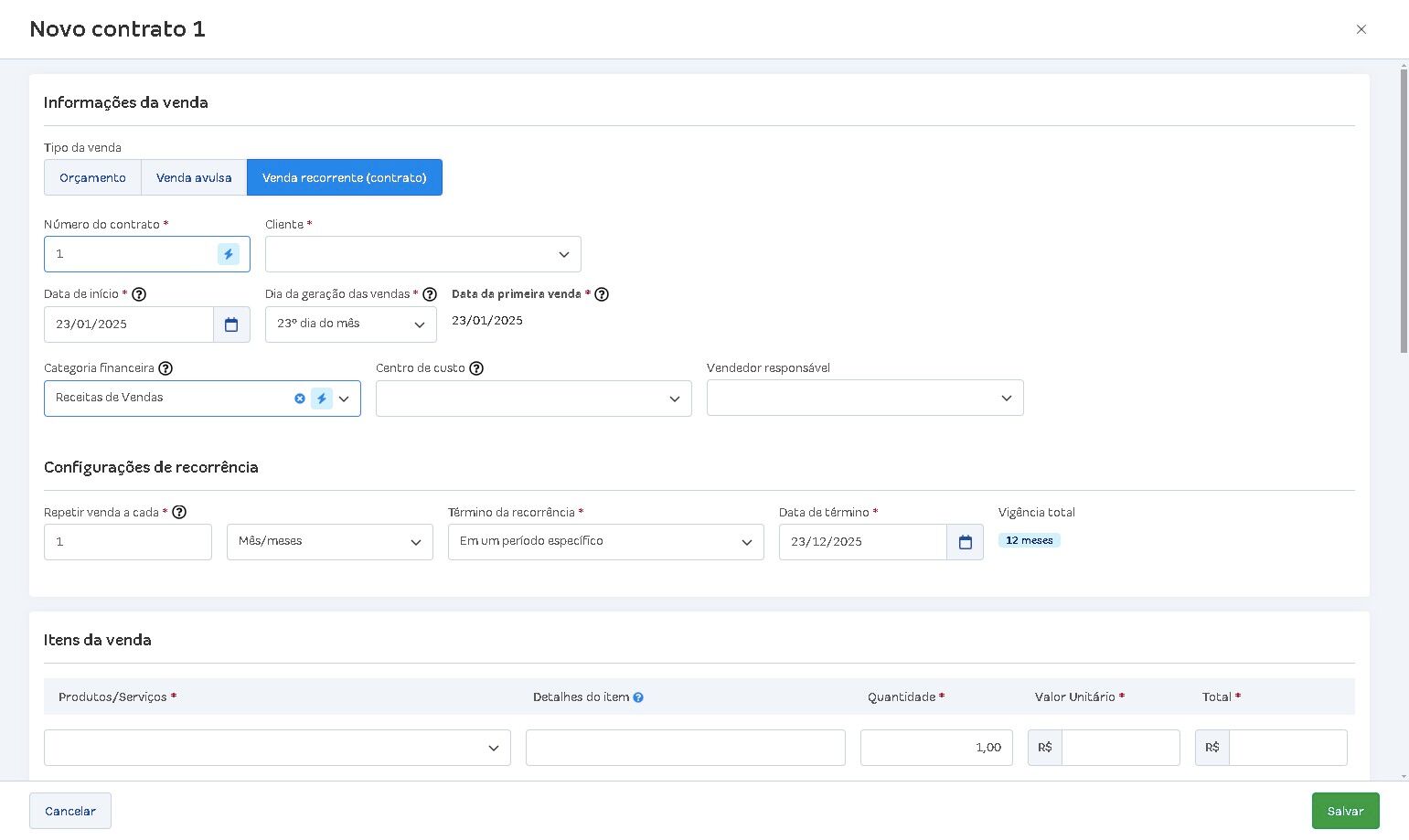Show help tooltip for Detalhes do item
This screenshot has height=840, width=1409.
(638, 697)
